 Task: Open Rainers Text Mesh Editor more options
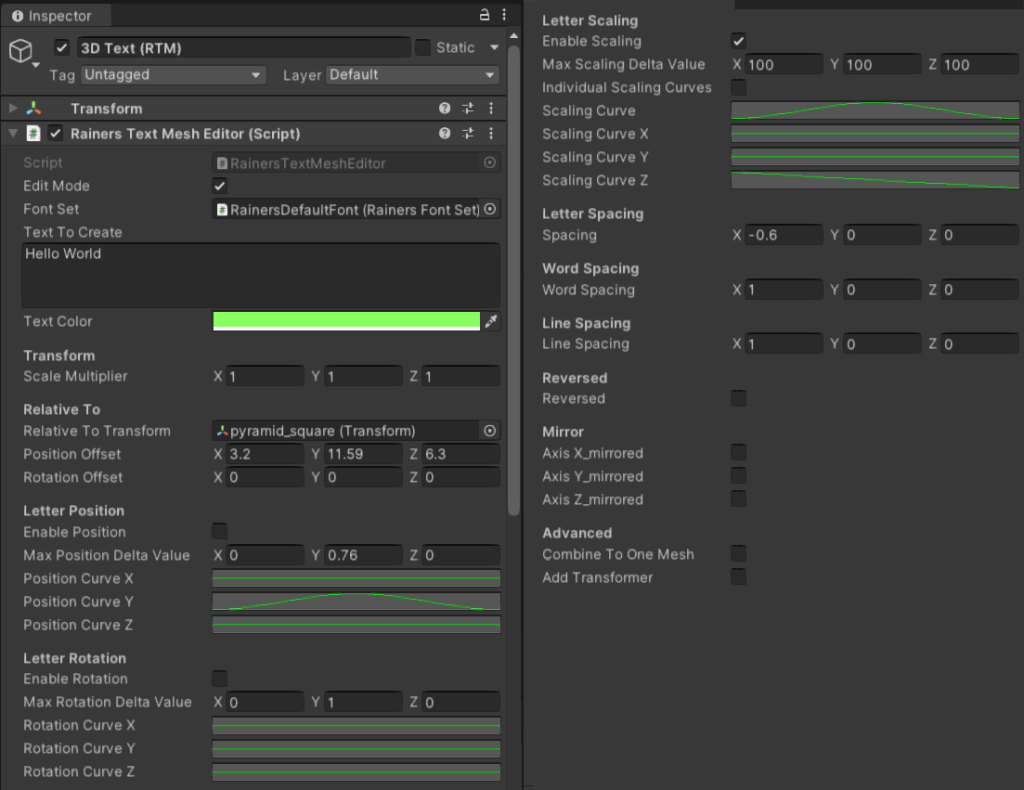click(491, 133)
